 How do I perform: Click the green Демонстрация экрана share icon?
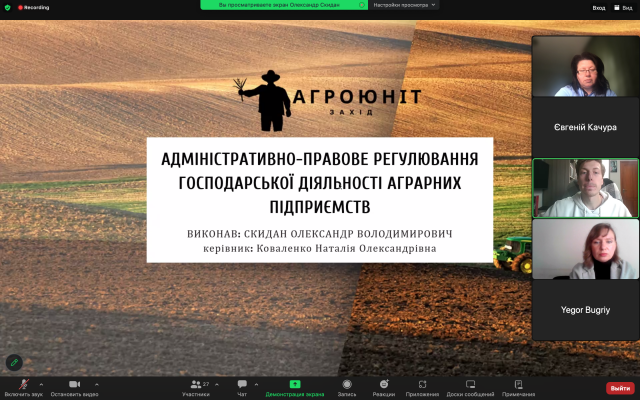click(x=295, y=384)
